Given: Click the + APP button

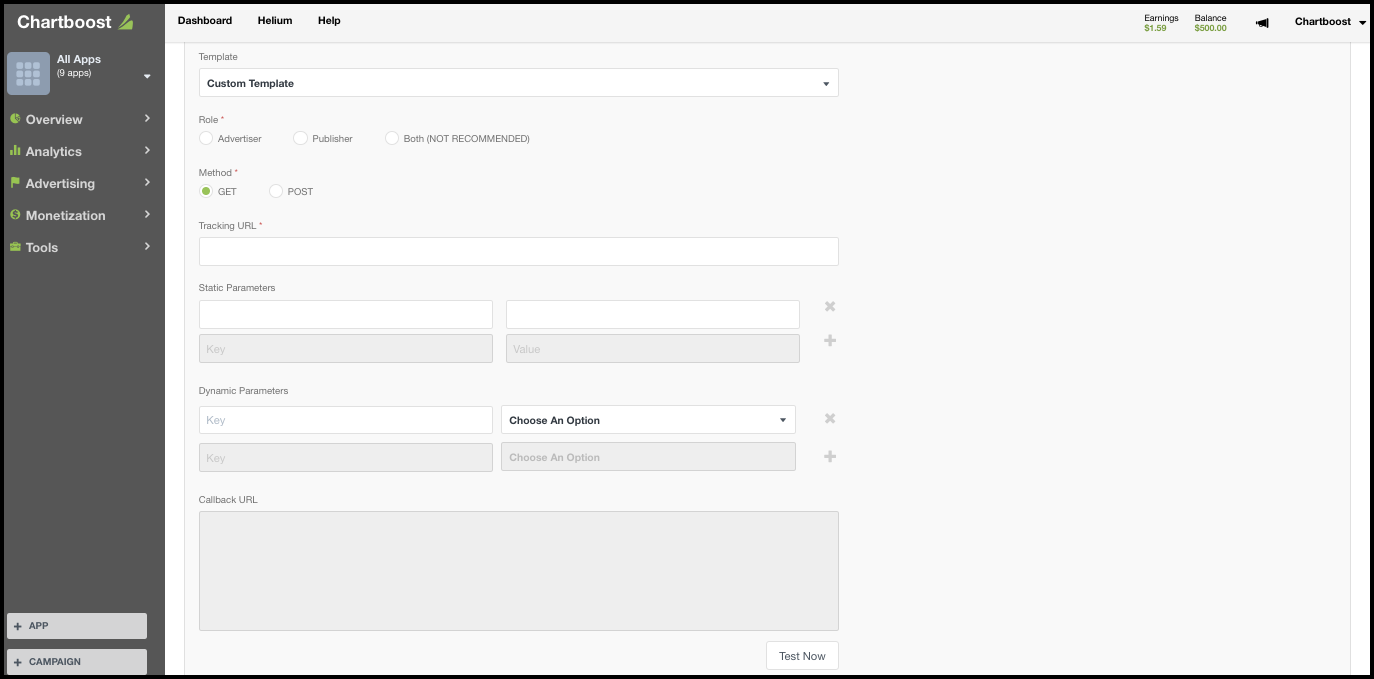Looking at the screenshot, I should (x=77, y=626).
